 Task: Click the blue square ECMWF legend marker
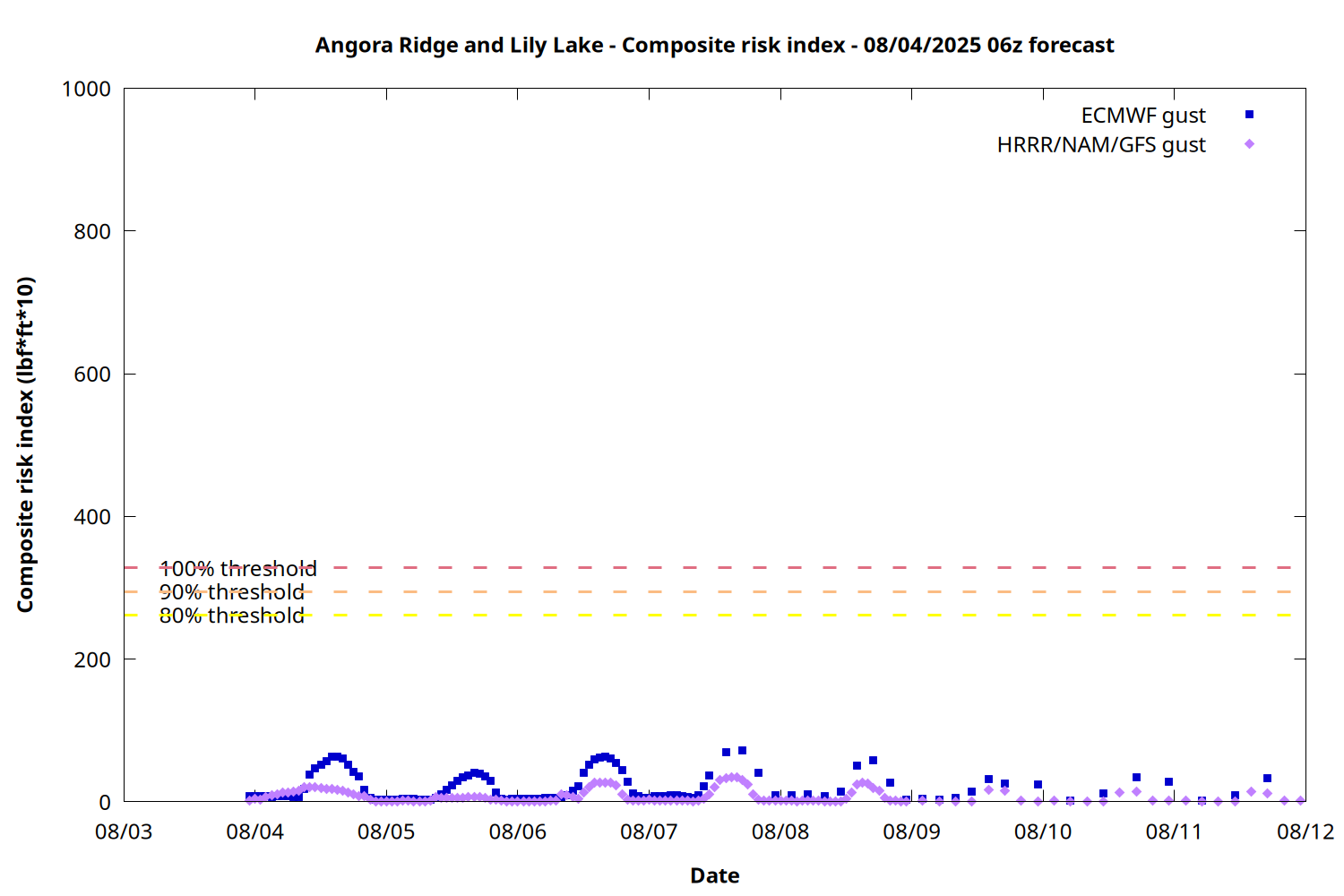[x=1249, y=115]
